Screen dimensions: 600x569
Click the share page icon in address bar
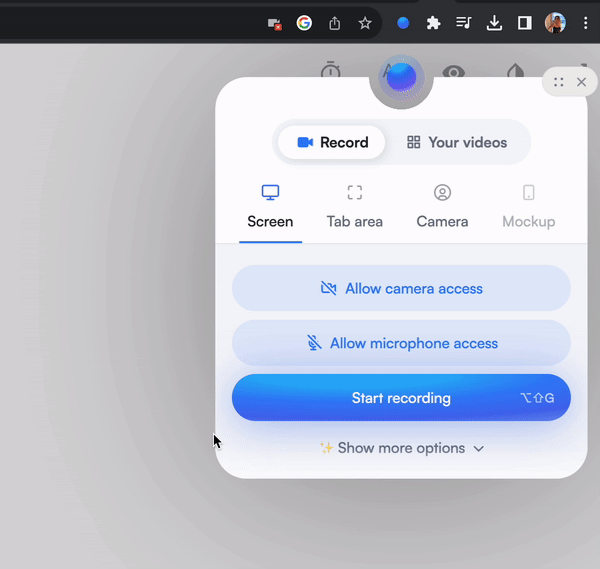pos(335,23)
